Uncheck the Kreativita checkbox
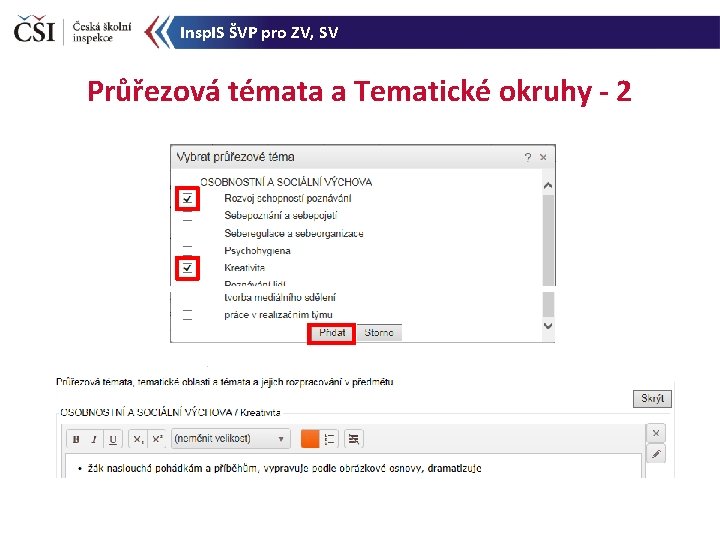 click(x=187, y=268)
